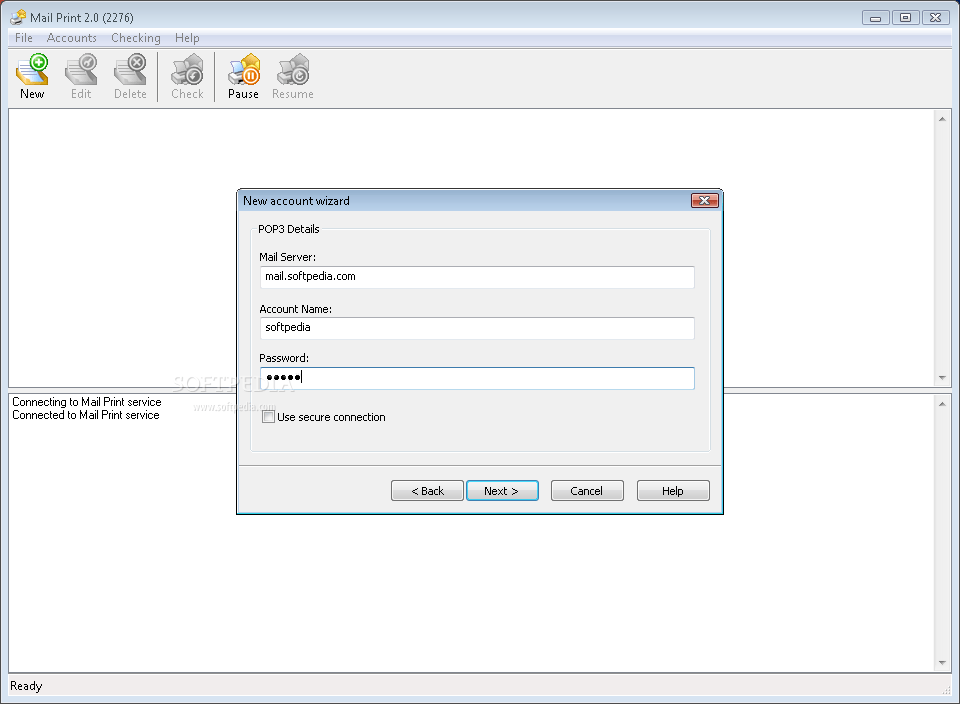The image size is (960, 704).
Task: Click the log pane scroll up arrow
Action: coord(942,404)
